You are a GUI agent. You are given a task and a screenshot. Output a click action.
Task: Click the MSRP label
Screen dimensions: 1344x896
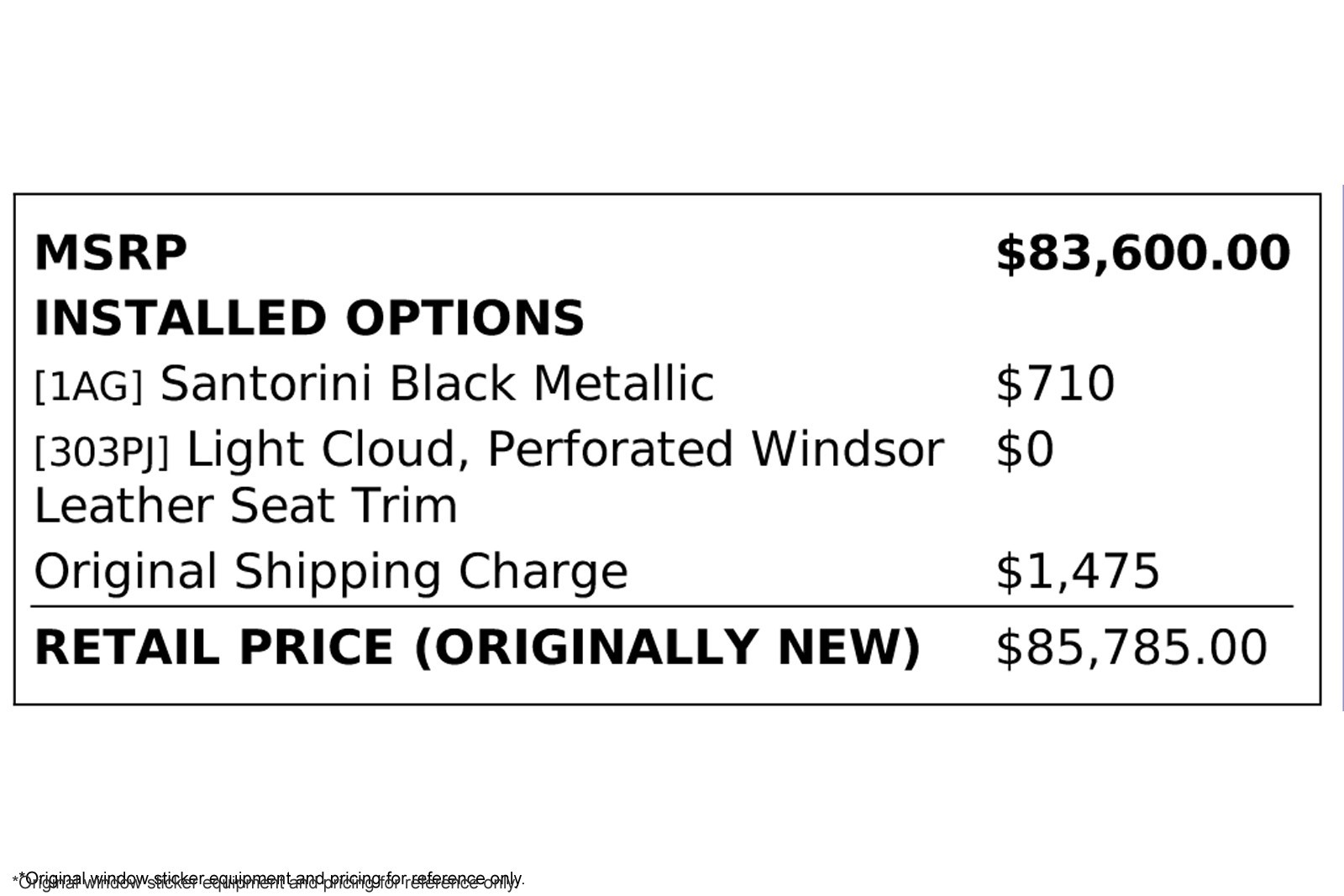[110, 253]
